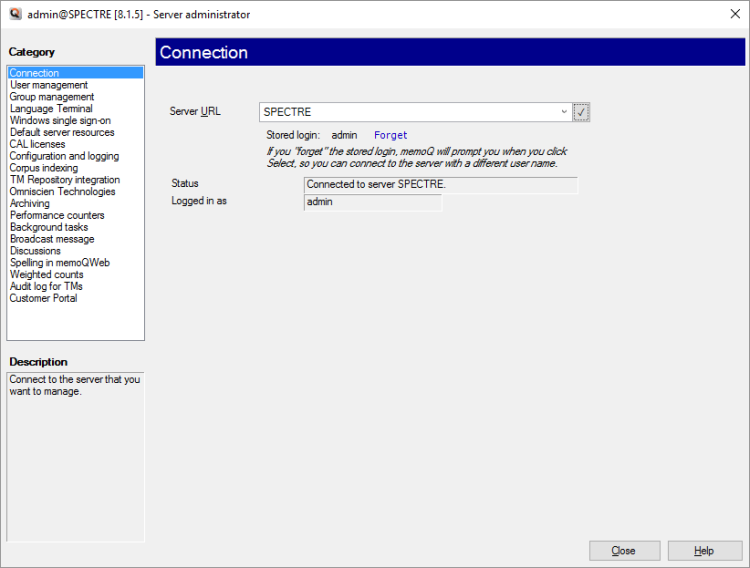Open Archiving category

pyautogui.click(x=30, y=204)
